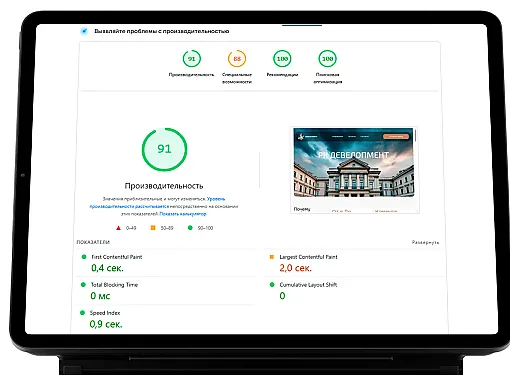Viewport: 510px width, 375px height.
Task: Expand metrics with Развернуть
Action: point(425,242)
